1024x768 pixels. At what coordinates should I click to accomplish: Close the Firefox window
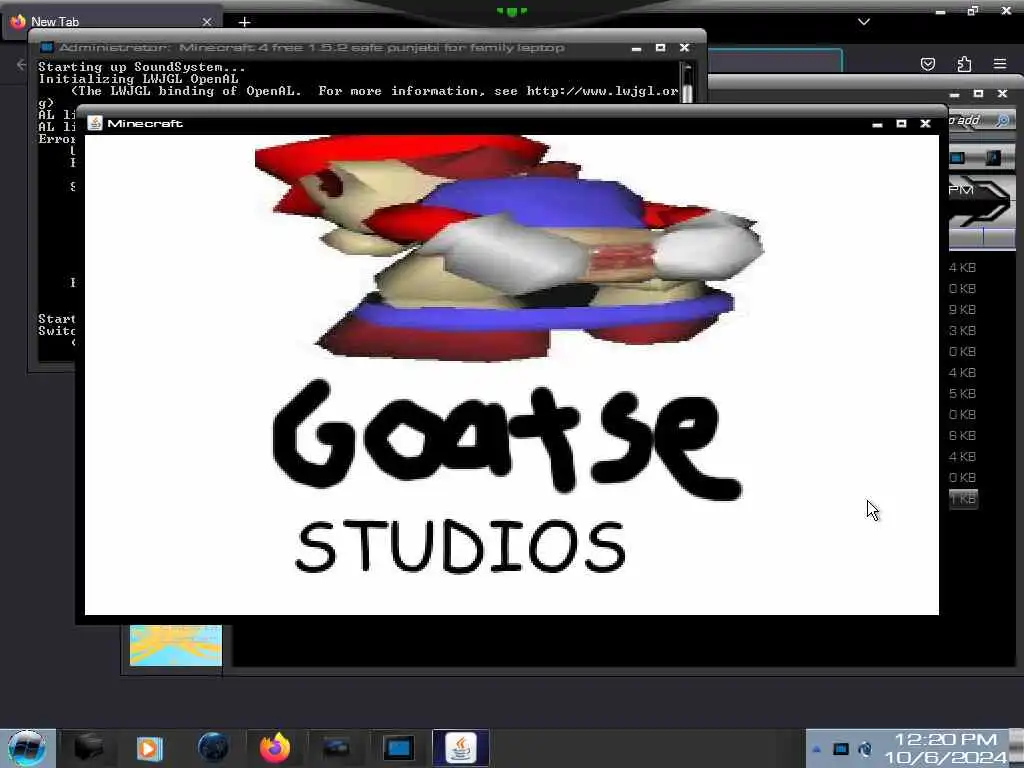pyautogui.click(x=1006, y=10)
